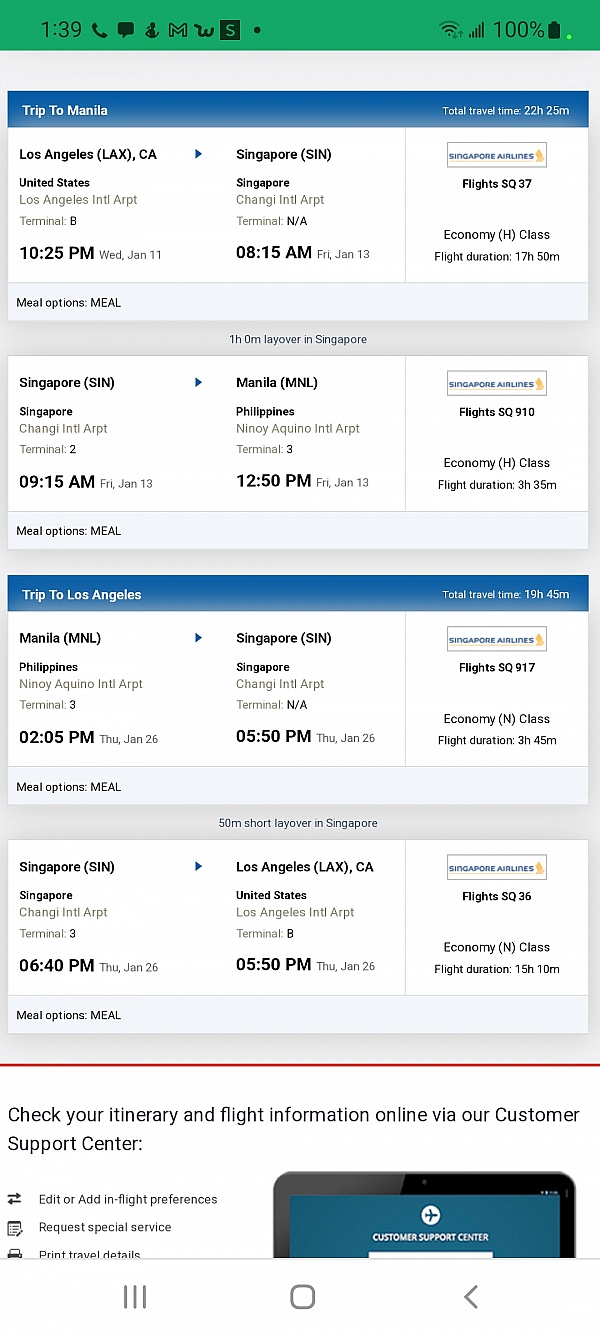Screen dimensions: 600x1333
Task: Click the Singapore Airlines logo for flight SQ 917
Action: [x=497, y=638]
